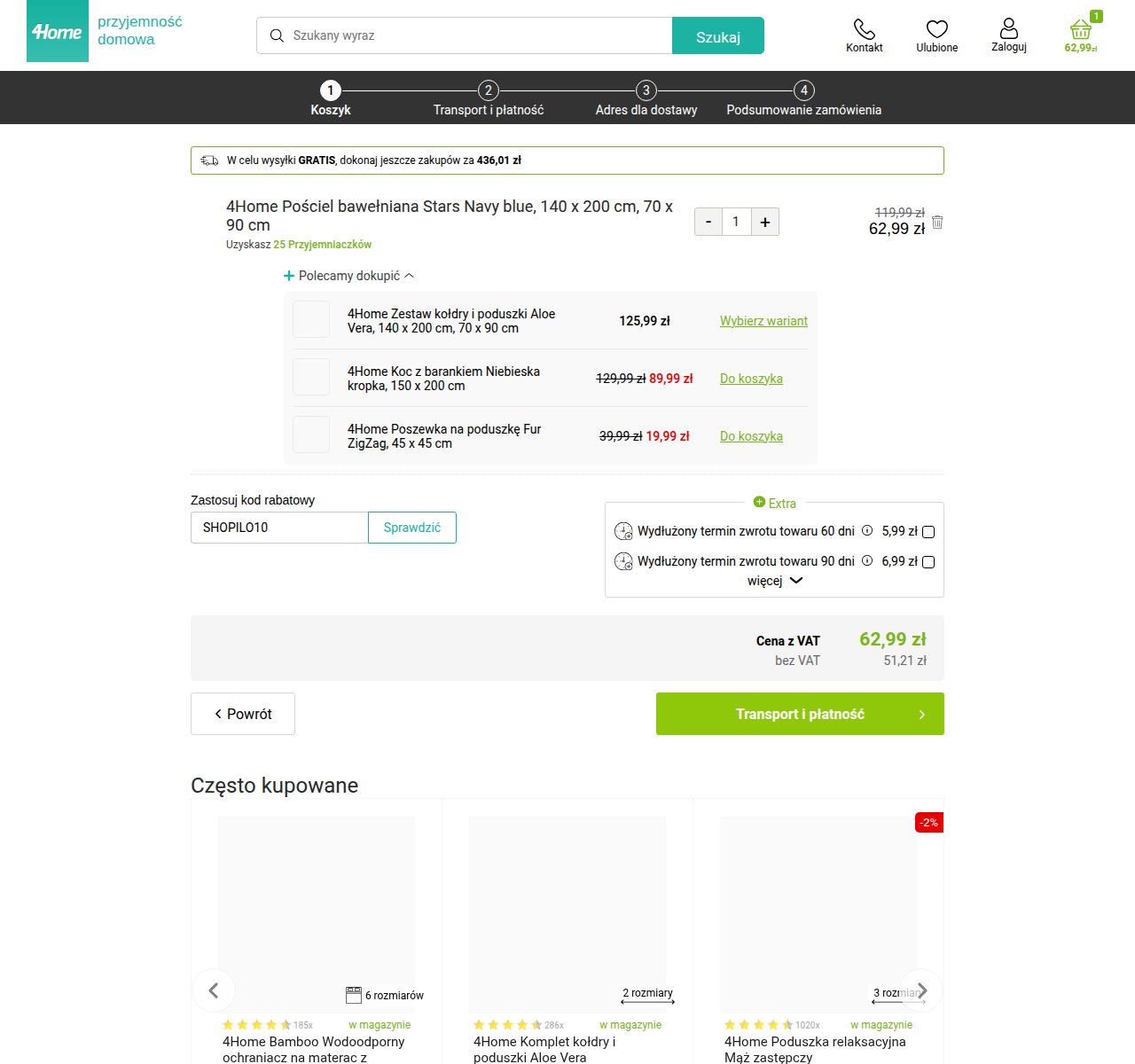Click info icon next to 60 dni return
Viewport: 1135px width, 1064px height.
tap(867, 530)
